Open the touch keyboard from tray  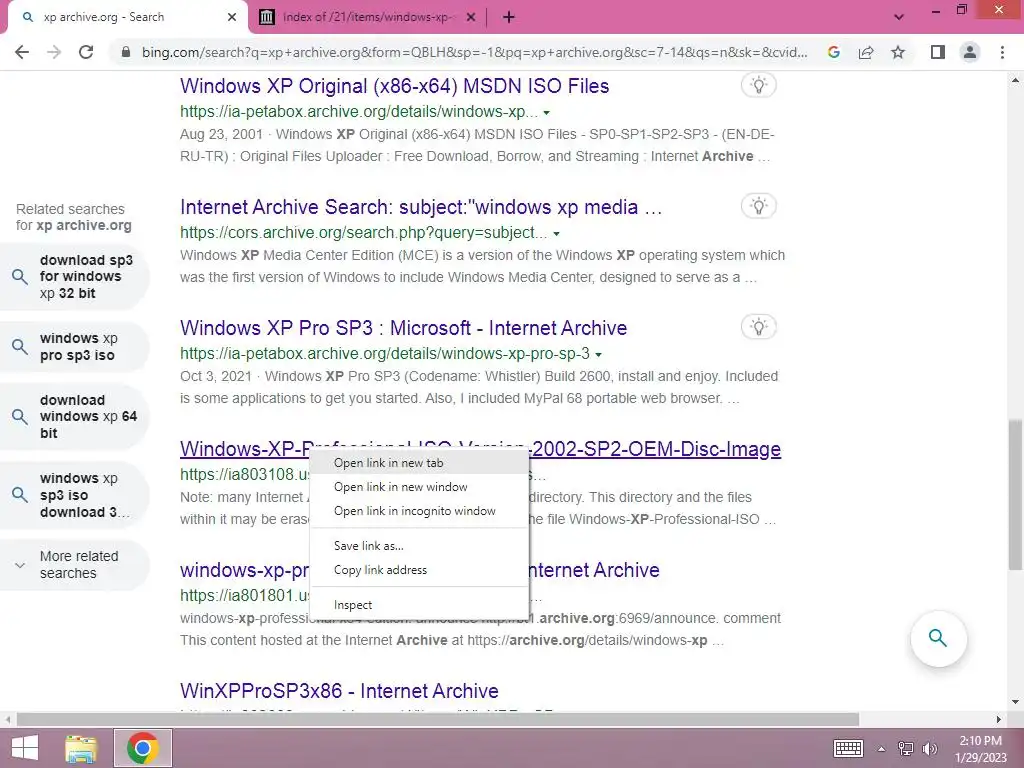pos(848,748)
